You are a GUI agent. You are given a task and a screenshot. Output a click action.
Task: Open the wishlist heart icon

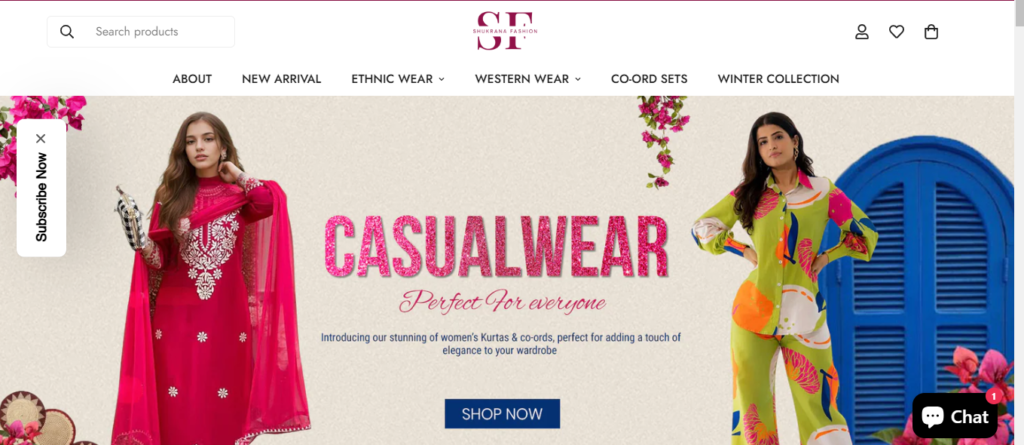tap(897, 31)
